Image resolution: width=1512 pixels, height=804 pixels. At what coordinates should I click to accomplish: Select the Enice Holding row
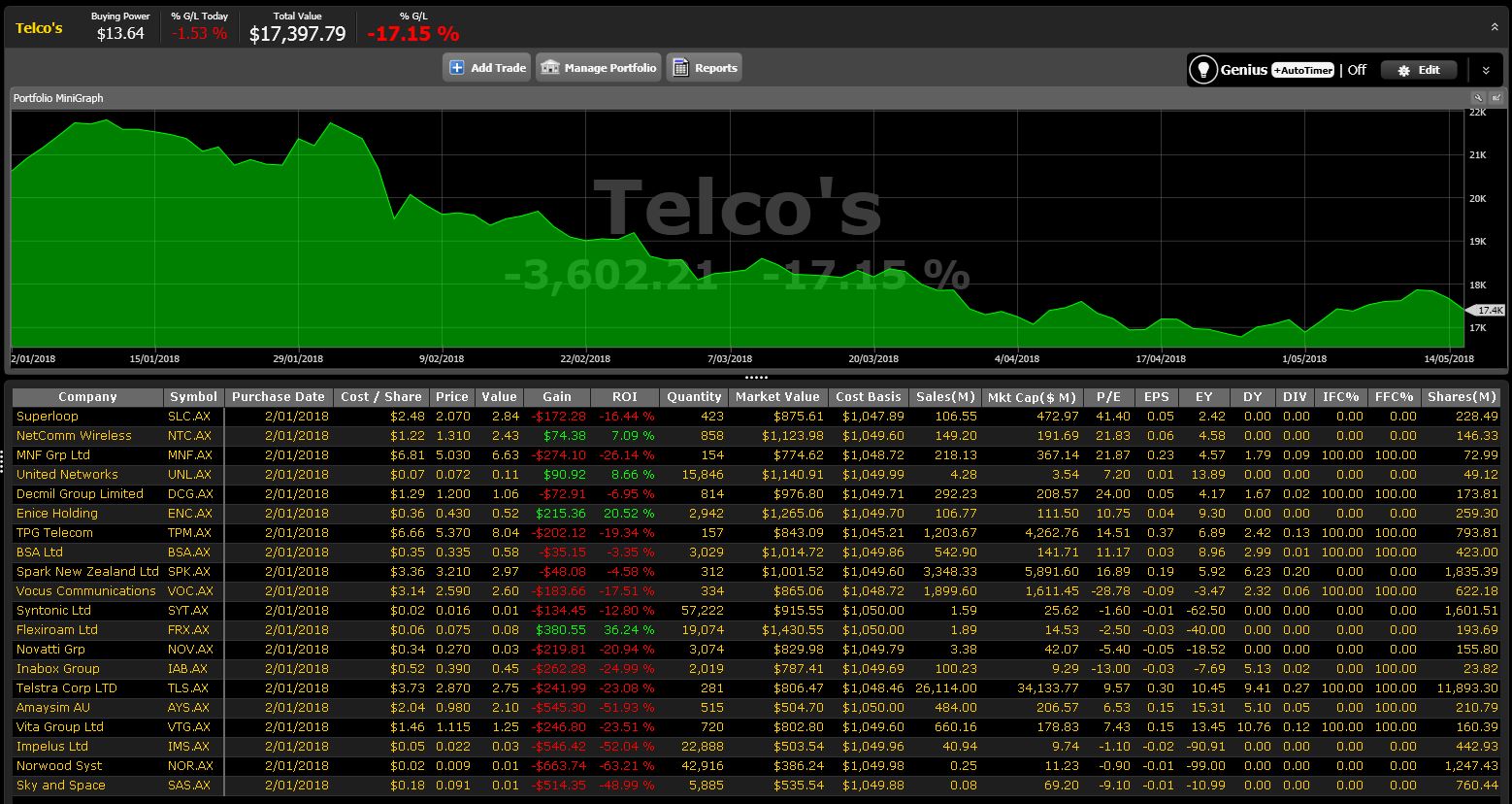pyautogui.click(x=757, y=513)
